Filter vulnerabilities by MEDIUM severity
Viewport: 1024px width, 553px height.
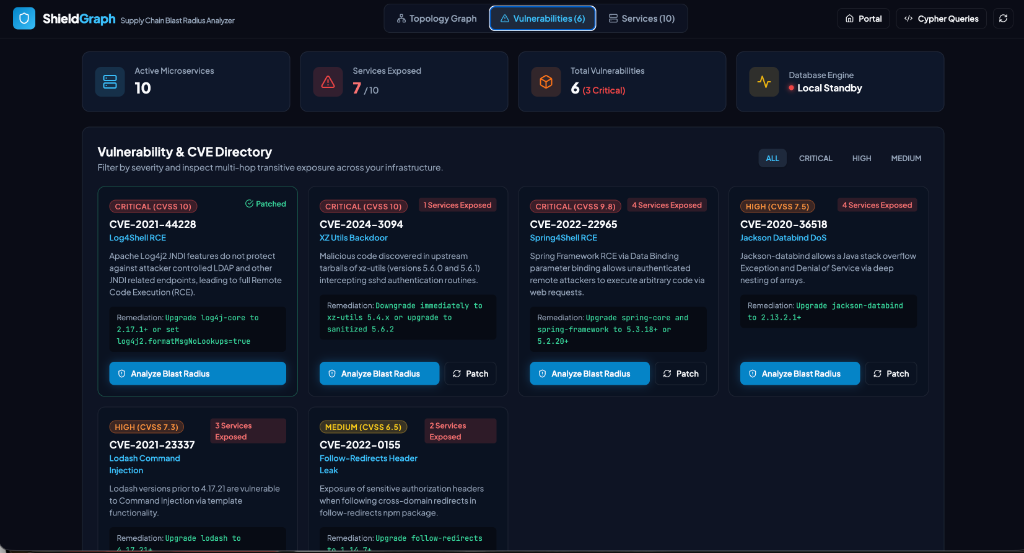(x=906, y=158)
